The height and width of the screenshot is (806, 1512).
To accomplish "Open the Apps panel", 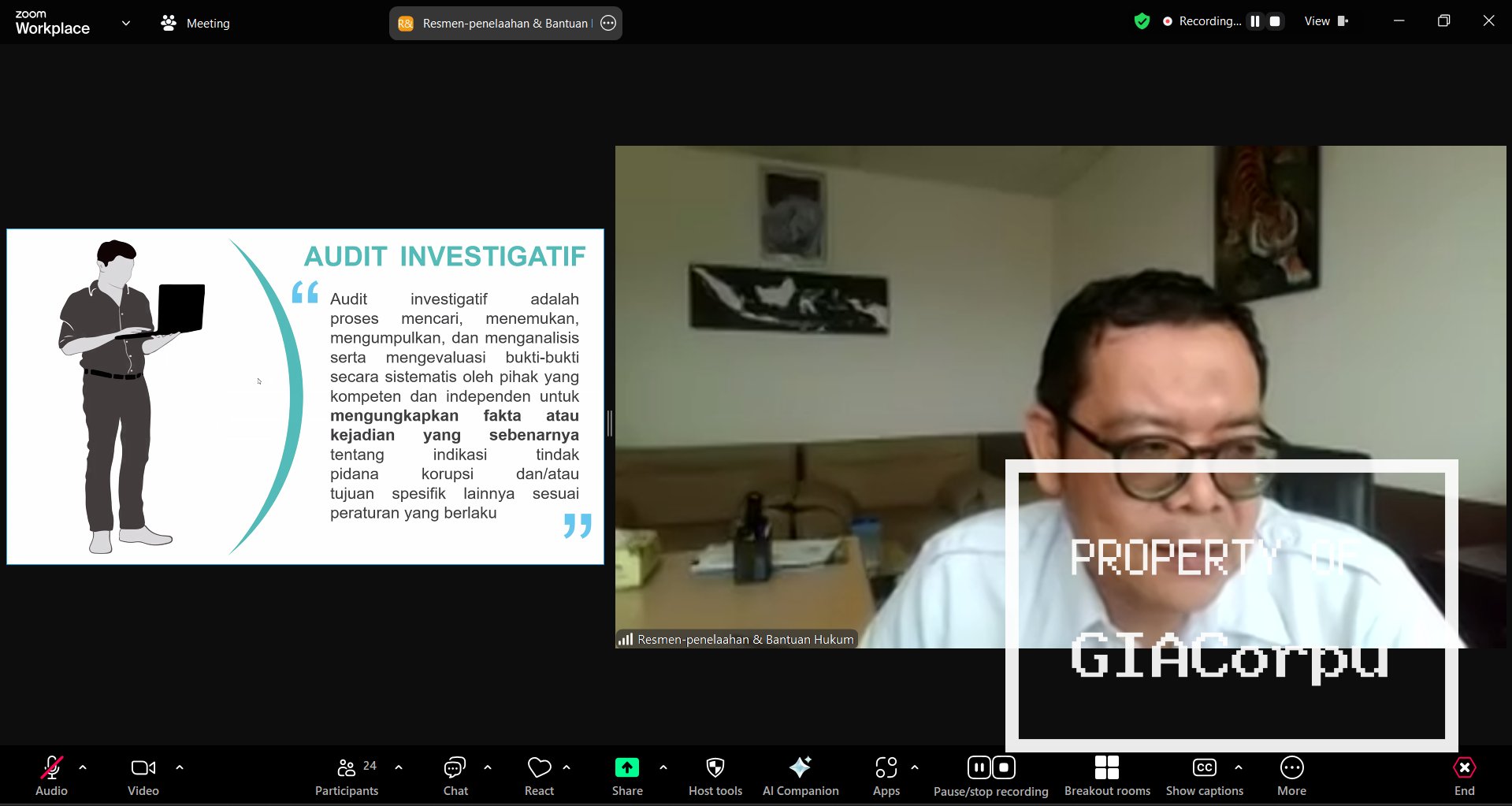I will click(886, 776).
